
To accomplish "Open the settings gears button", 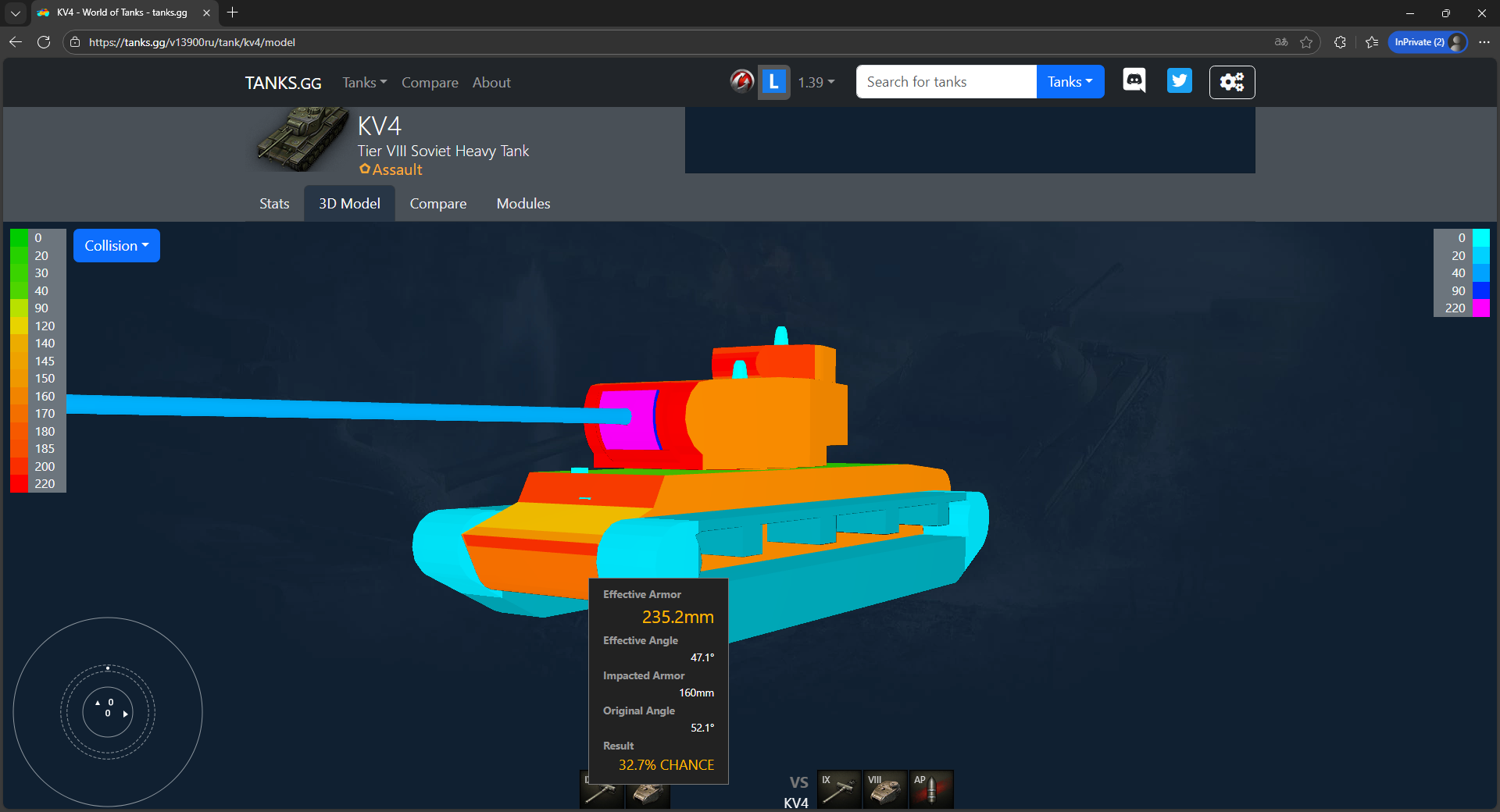I will [1232, 82].
